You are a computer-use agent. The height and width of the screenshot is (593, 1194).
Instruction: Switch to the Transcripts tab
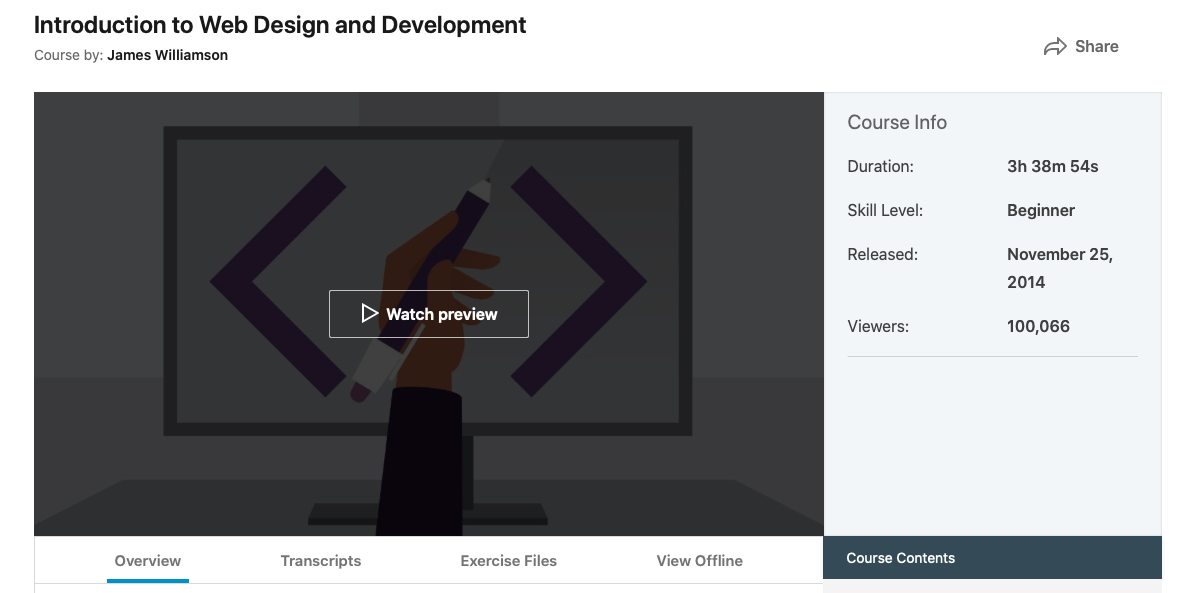pos(321,561)
